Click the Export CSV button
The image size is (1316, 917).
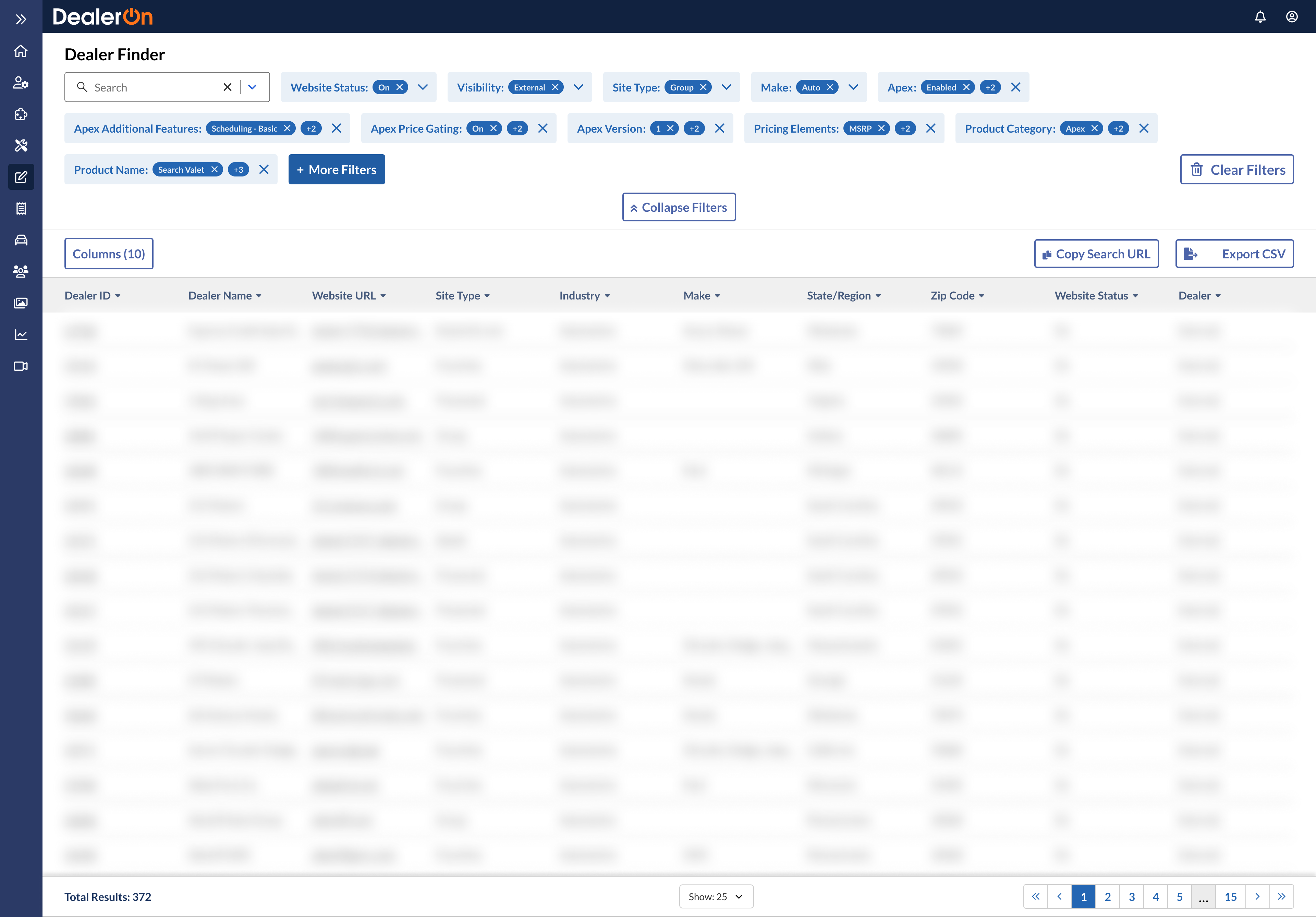pos(1234,254)
